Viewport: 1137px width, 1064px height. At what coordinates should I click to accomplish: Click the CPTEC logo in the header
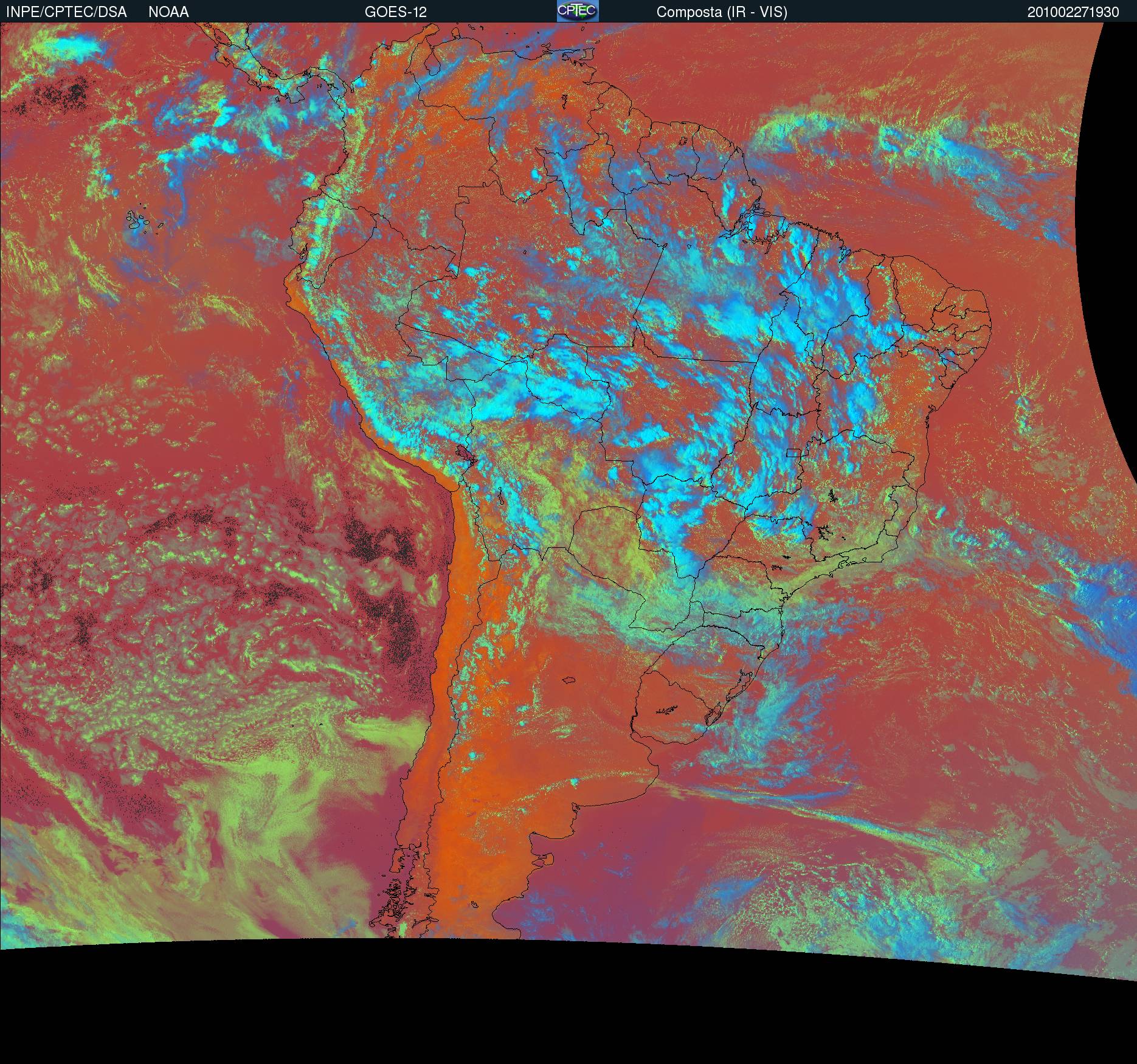coord(578,11)
